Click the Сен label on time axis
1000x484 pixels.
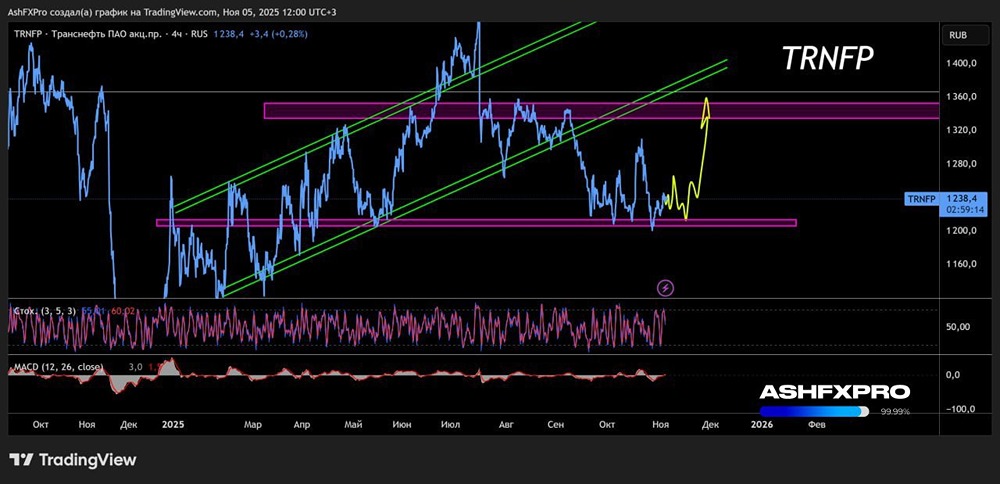[555, 424]
